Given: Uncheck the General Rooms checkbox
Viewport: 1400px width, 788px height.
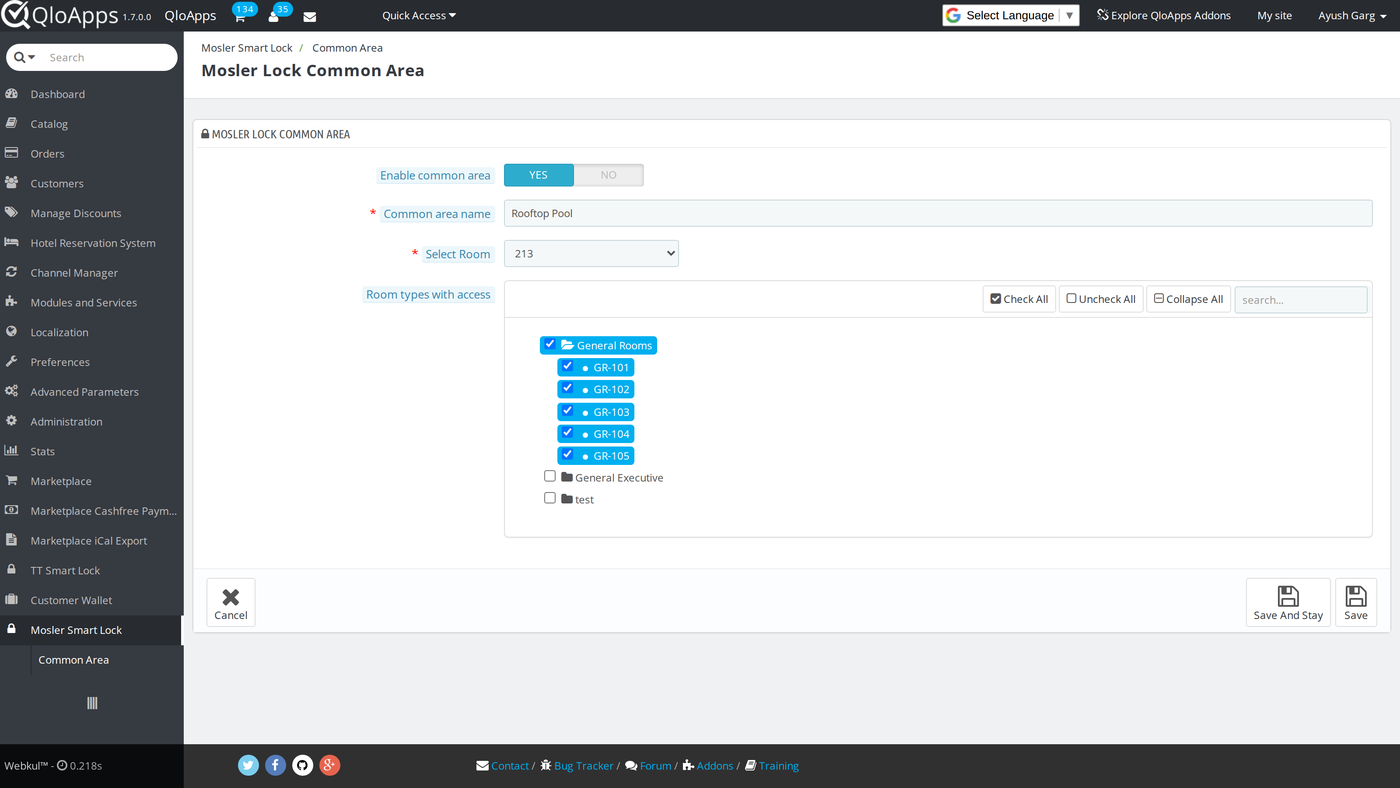Looking at the screenshot, I should [550, 344].
